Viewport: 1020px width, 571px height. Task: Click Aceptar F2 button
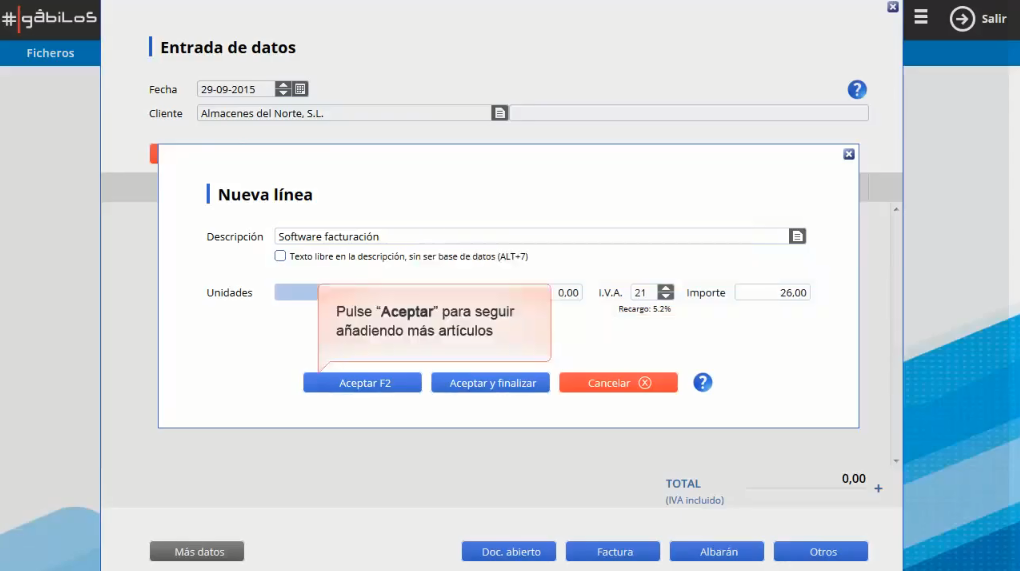click(x=362, y=383)
